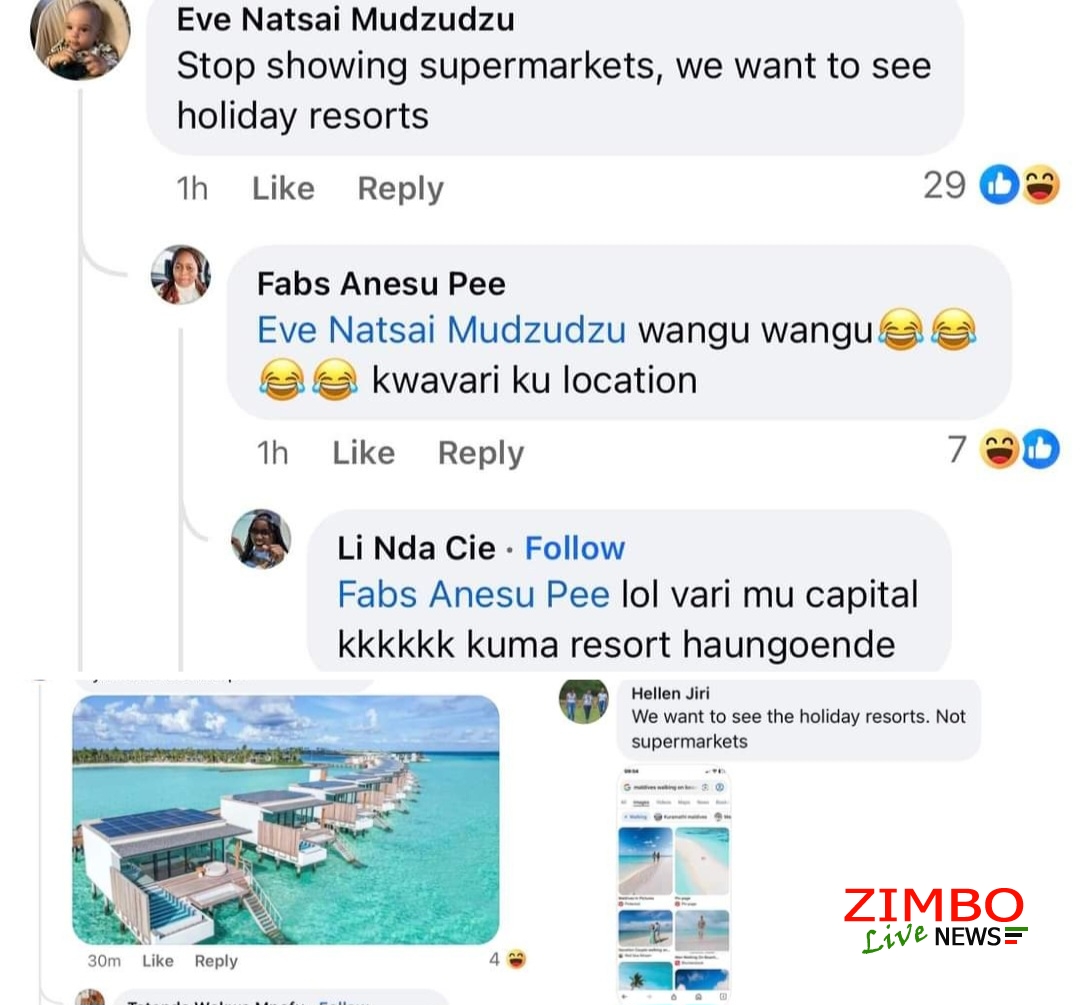Like Eve Natsai Mudzudzu's comment
This screenshot has height=1005, width=1080.
(x=283, y=188)
